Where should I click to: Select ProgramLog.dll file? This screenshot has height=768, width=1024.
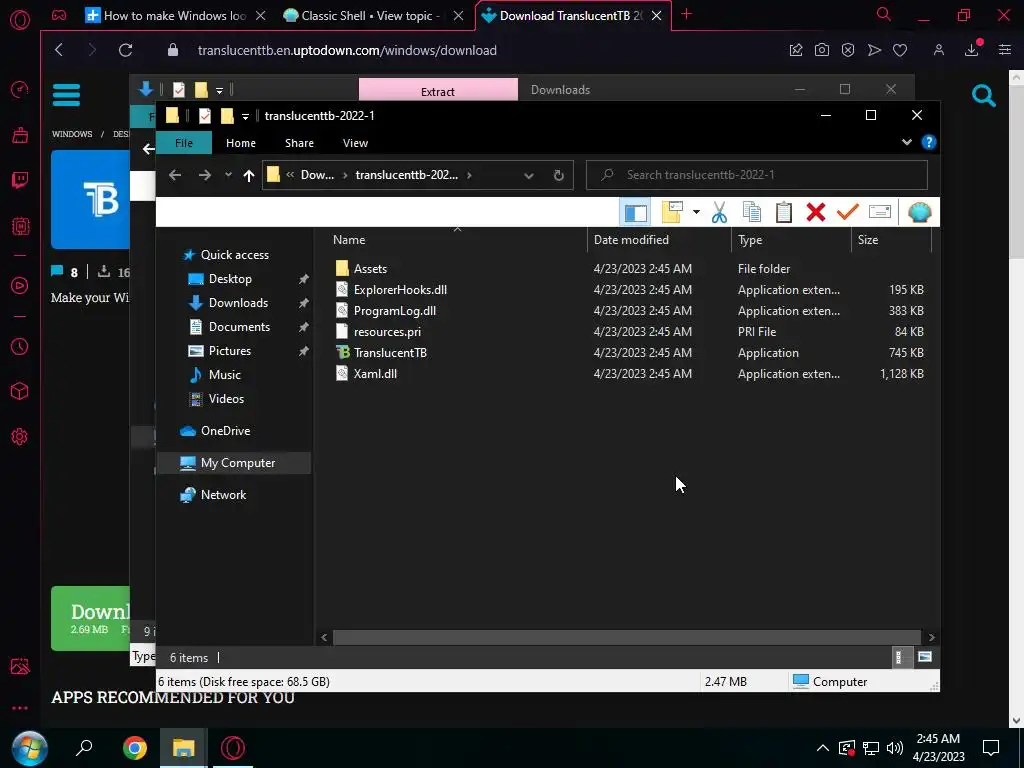pyautogui.click(x=394, y=310)
